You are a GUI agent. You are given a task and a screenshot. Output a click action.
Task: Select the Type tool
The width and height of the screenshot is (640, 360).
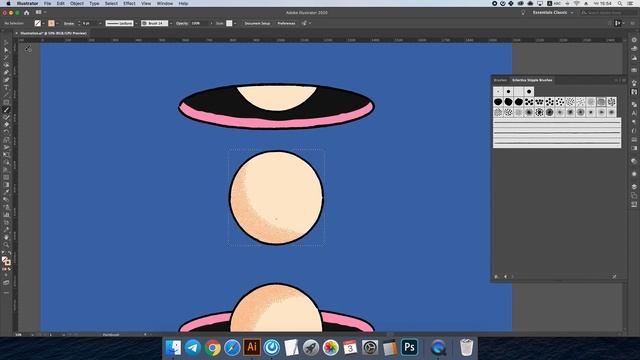(x=6, y=87)
